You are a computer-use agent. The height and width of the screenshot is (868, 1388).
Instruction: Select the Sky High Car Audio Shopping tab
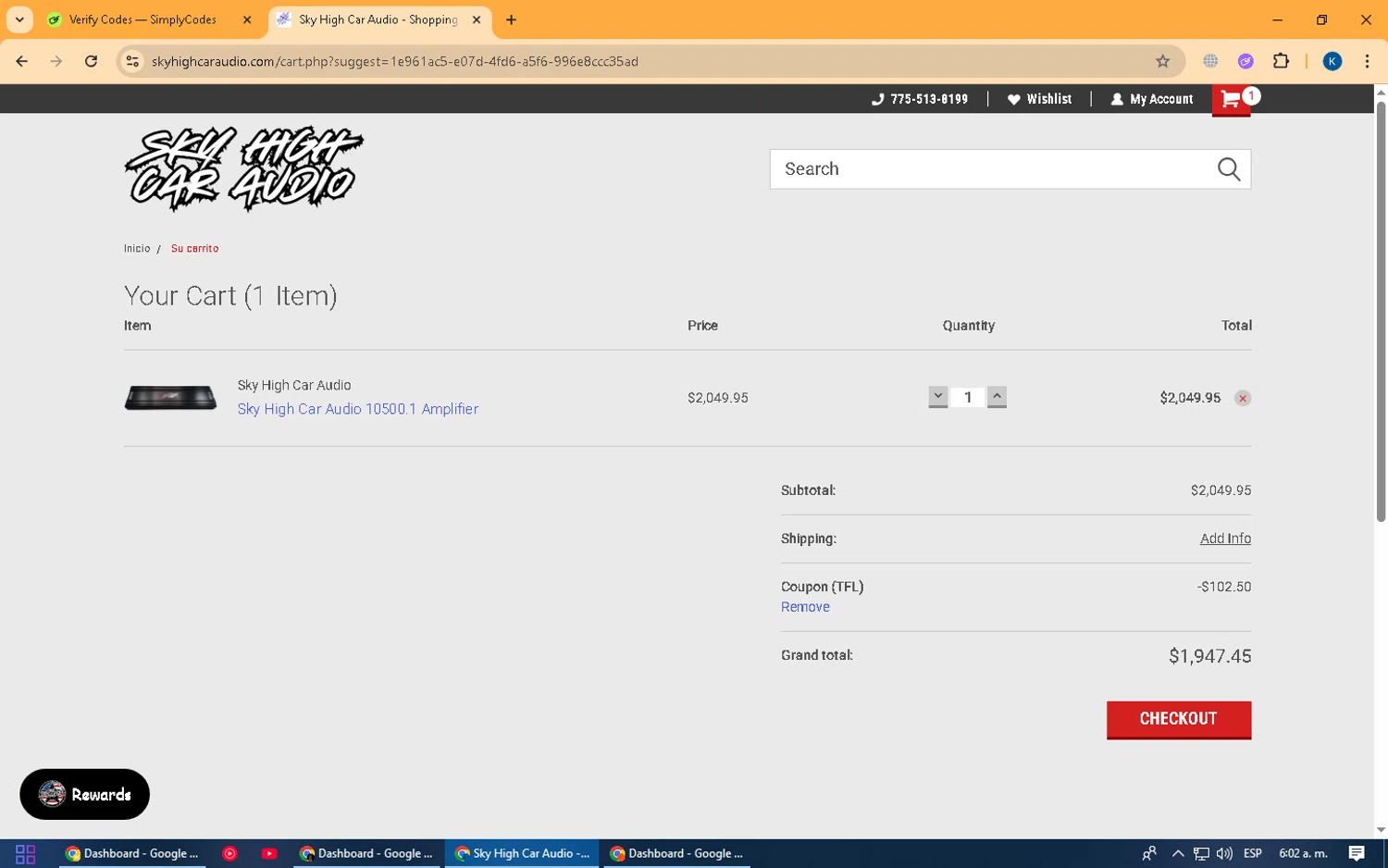378,19
